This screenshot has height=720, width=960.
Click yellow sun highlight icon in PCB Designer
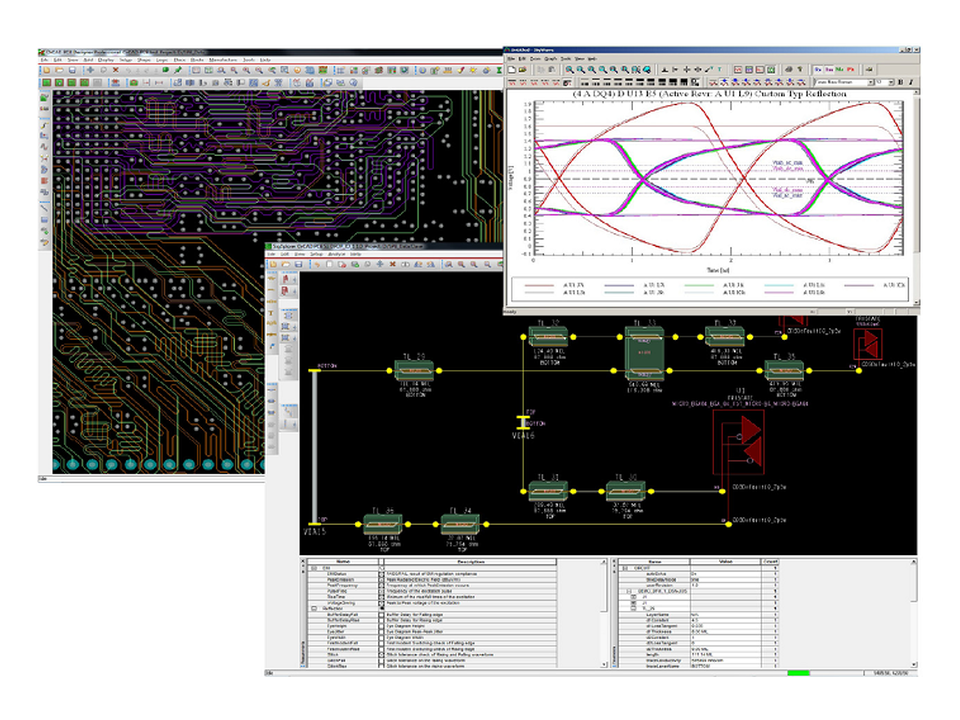[x=473, y=70]
